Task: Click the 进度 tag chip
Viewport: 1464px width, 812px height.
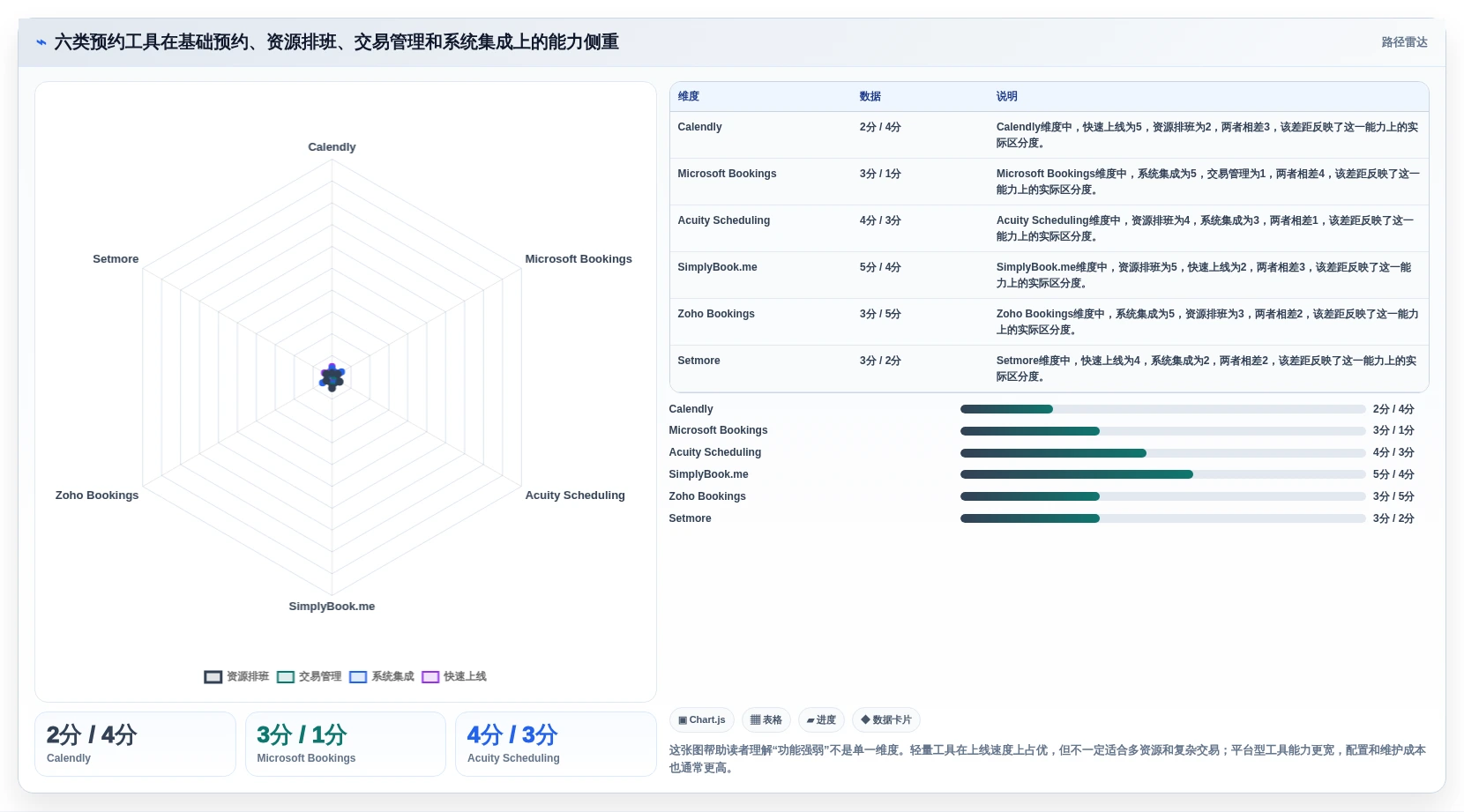Action: point(821,720)
